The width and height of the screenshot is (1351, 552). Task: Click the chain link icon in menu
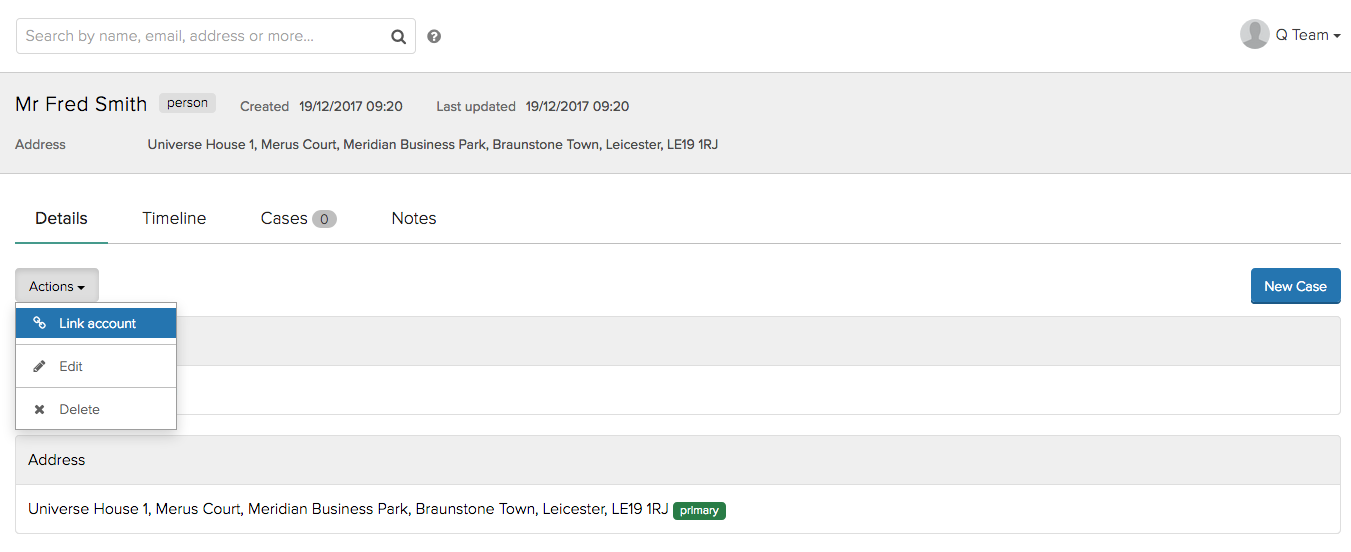(40, 323)
